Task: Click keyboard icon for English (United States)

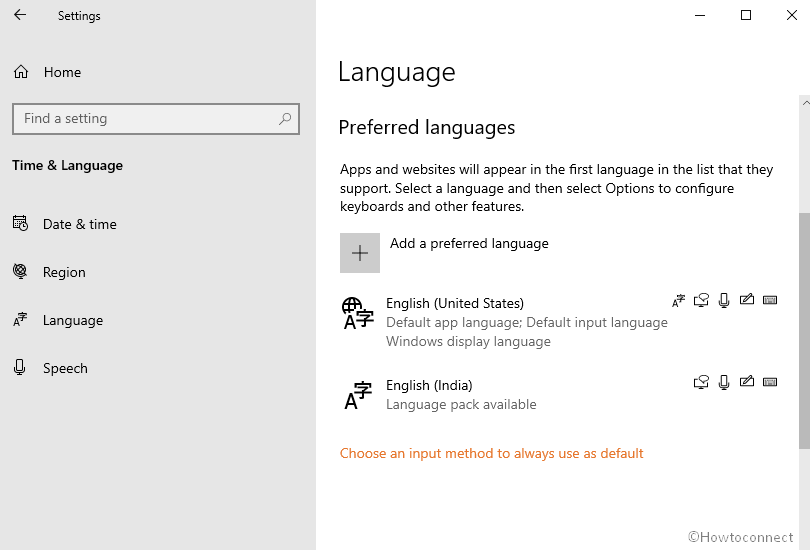Action: [x=770, y=300]
